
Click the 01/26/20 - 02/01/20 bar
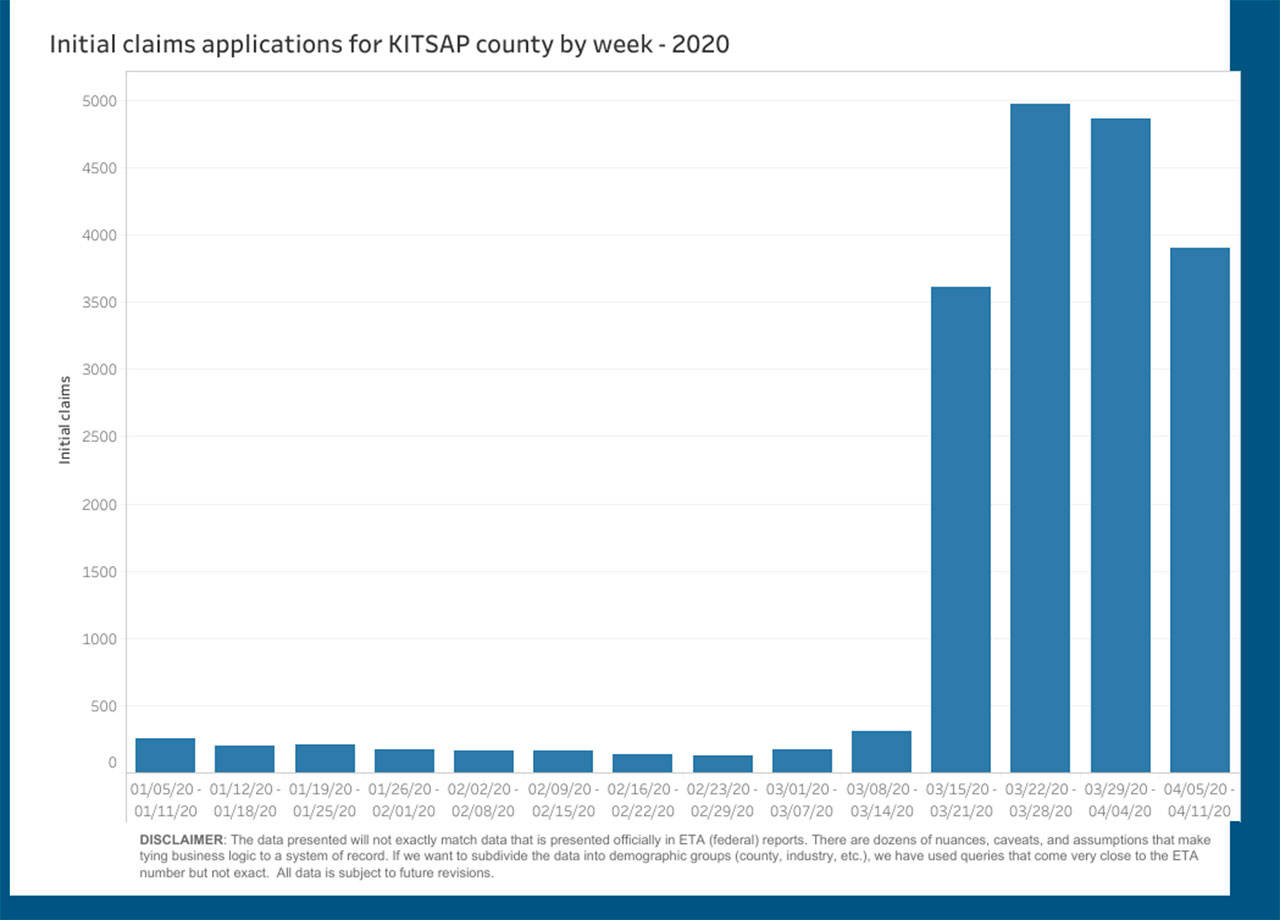tap(404, 761)
